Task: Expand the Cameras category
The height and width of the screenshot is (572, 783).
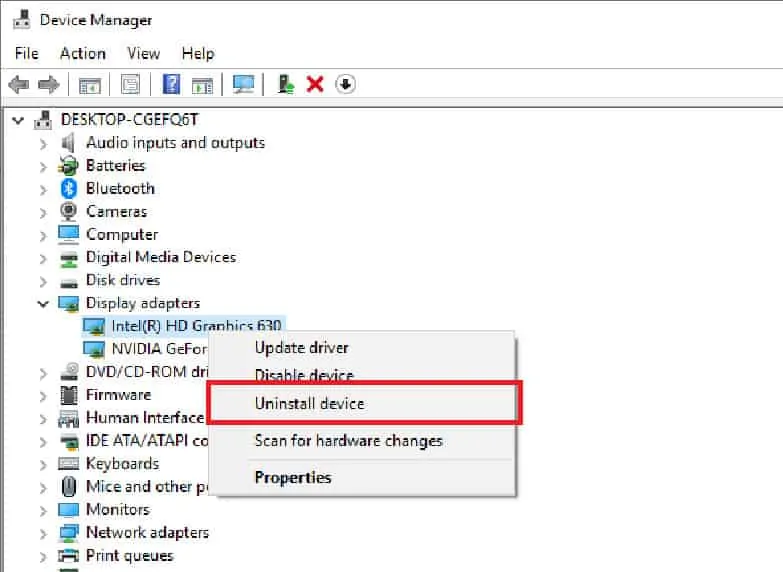Action: (43, 213)
